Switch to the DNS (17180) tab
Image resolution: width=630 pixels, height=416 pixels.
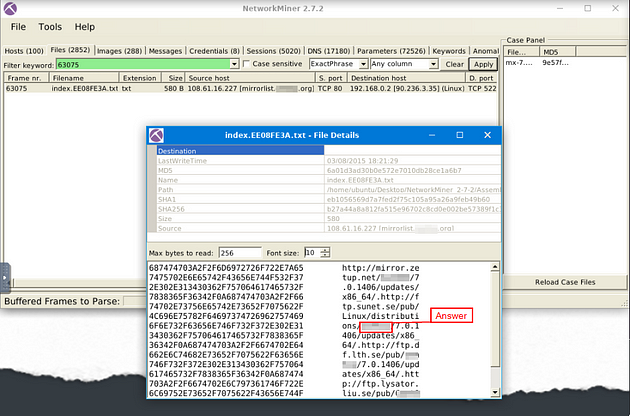click(329, 51)
